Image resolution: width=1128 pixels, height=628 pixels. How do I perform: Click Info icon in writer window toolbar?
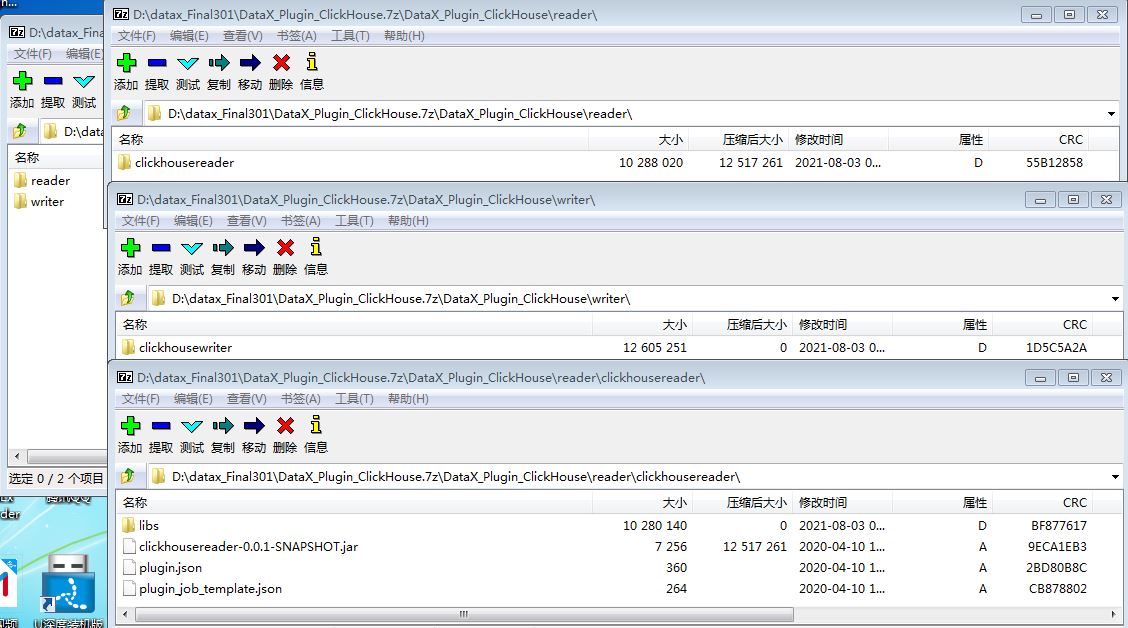click(316, 247)
